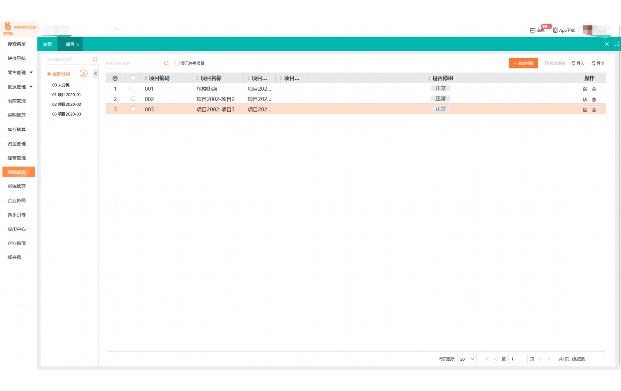Click the orange rabbit logo in header
The height and width of the screenshot is (391, 621).
[8, 27]
